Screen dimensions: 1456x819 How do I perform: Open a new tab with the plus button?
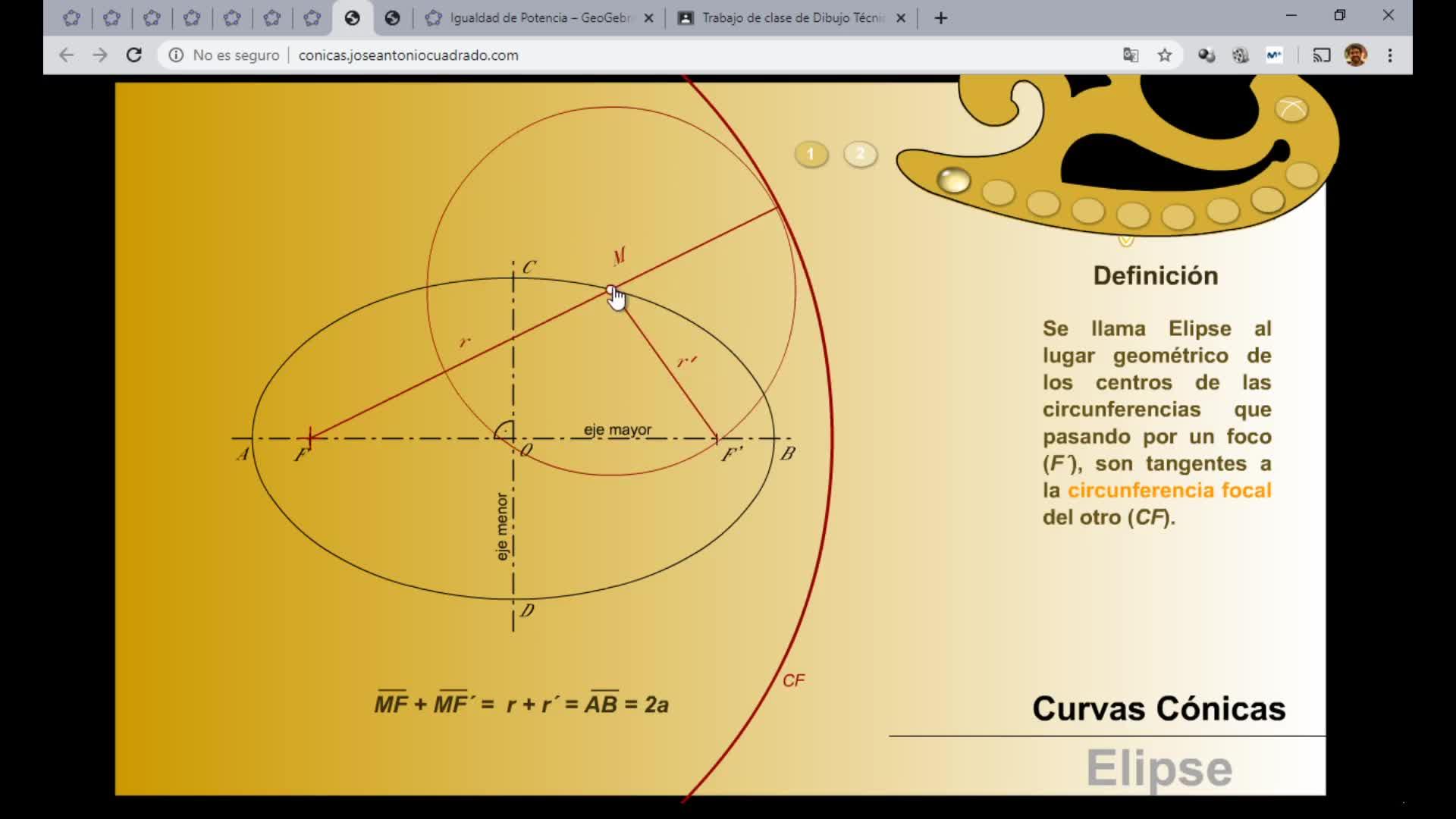point(941,18)
